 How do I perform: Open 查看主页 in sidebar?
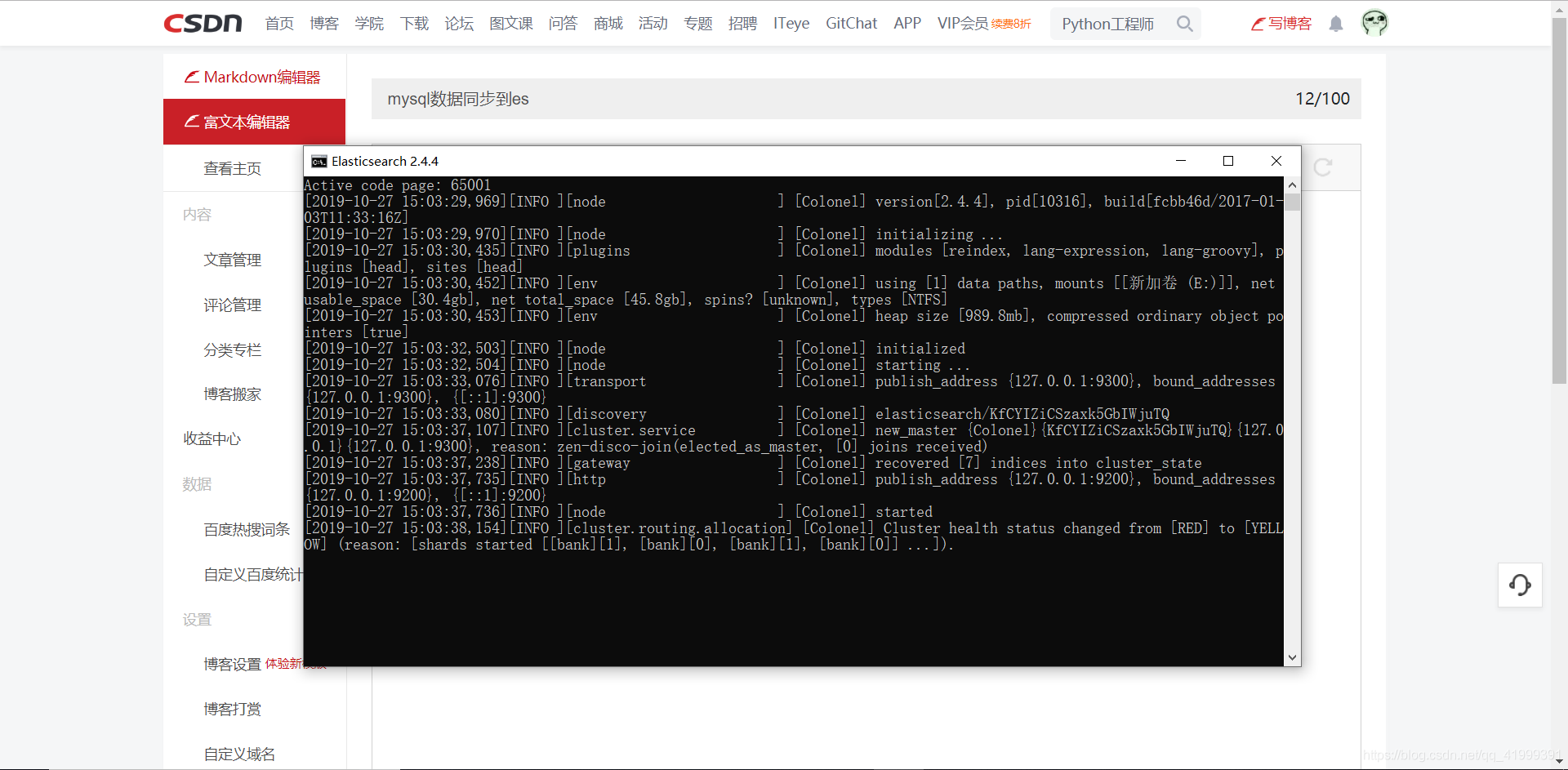pos(233,168)
